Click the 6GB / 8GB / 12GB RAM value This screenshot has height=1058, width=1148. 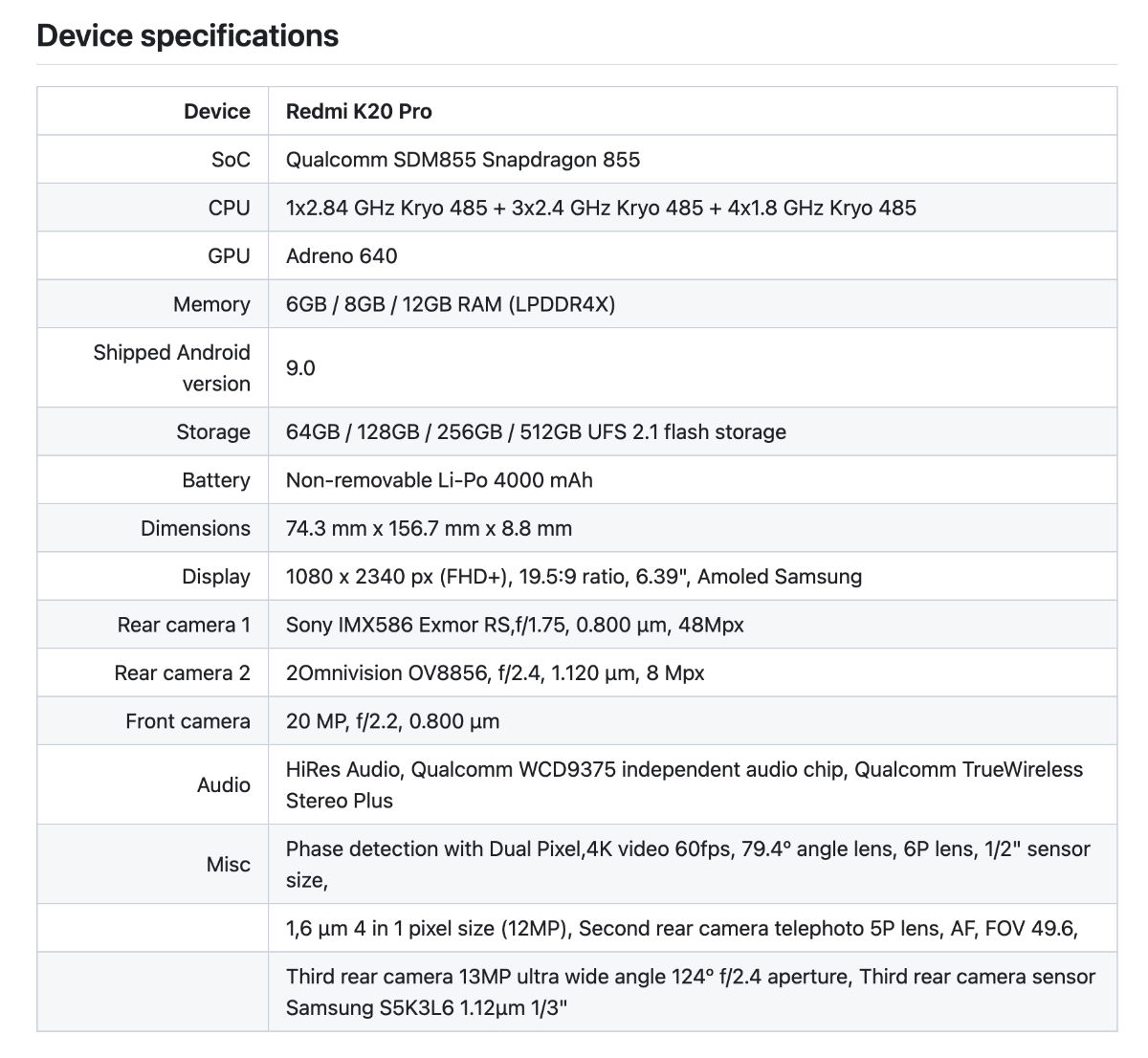(451, 304)
